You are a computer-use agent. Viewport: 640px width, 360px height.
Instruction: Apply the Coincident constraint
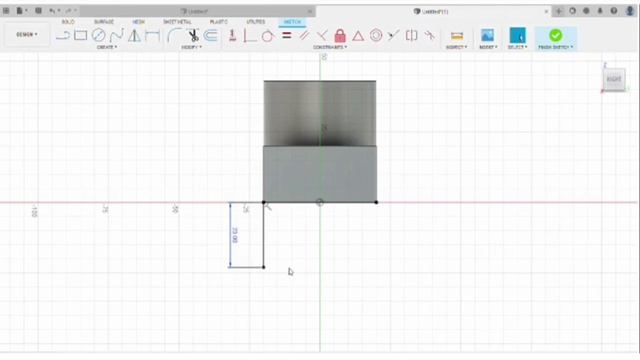(x=322, y=36)
